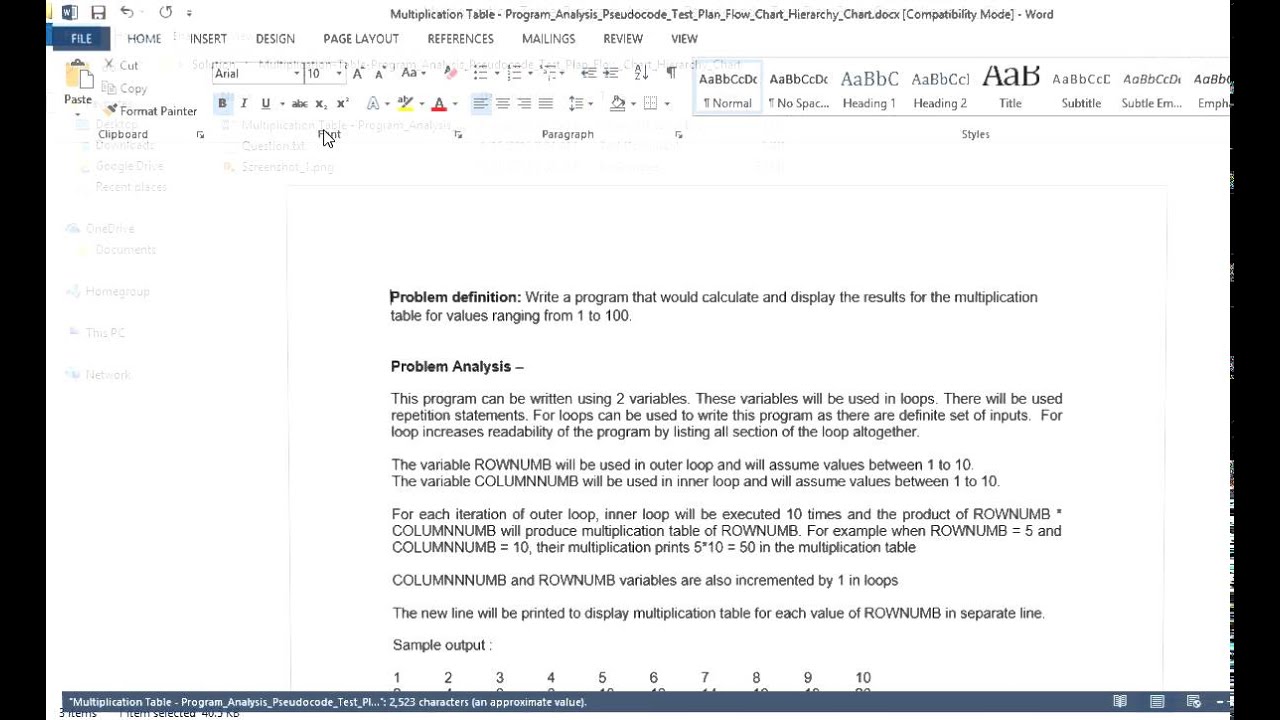Apply the Title style

pos(1011,88)
